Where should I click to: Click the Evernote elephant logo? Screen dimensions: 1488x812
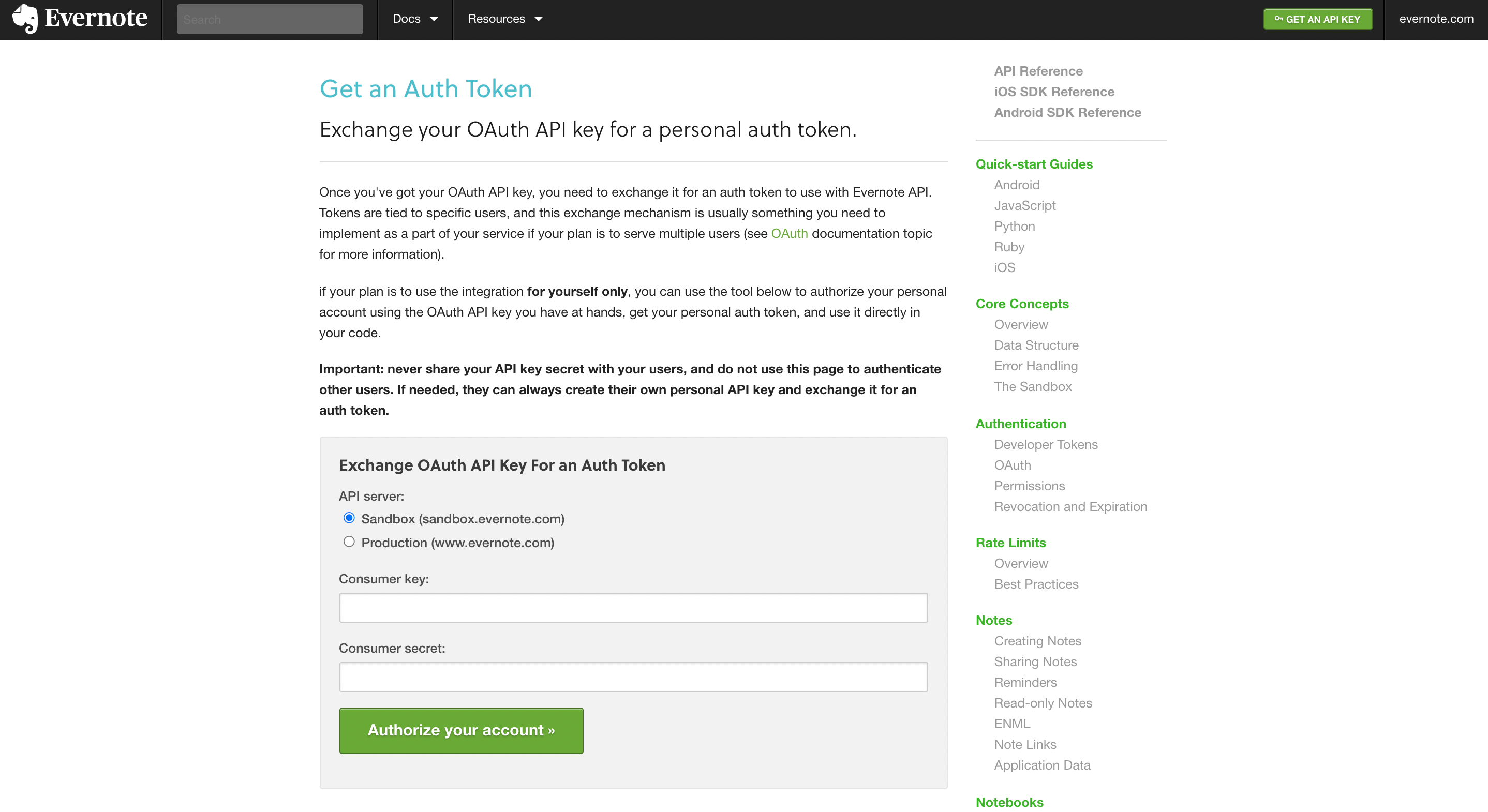click(25, 19)
